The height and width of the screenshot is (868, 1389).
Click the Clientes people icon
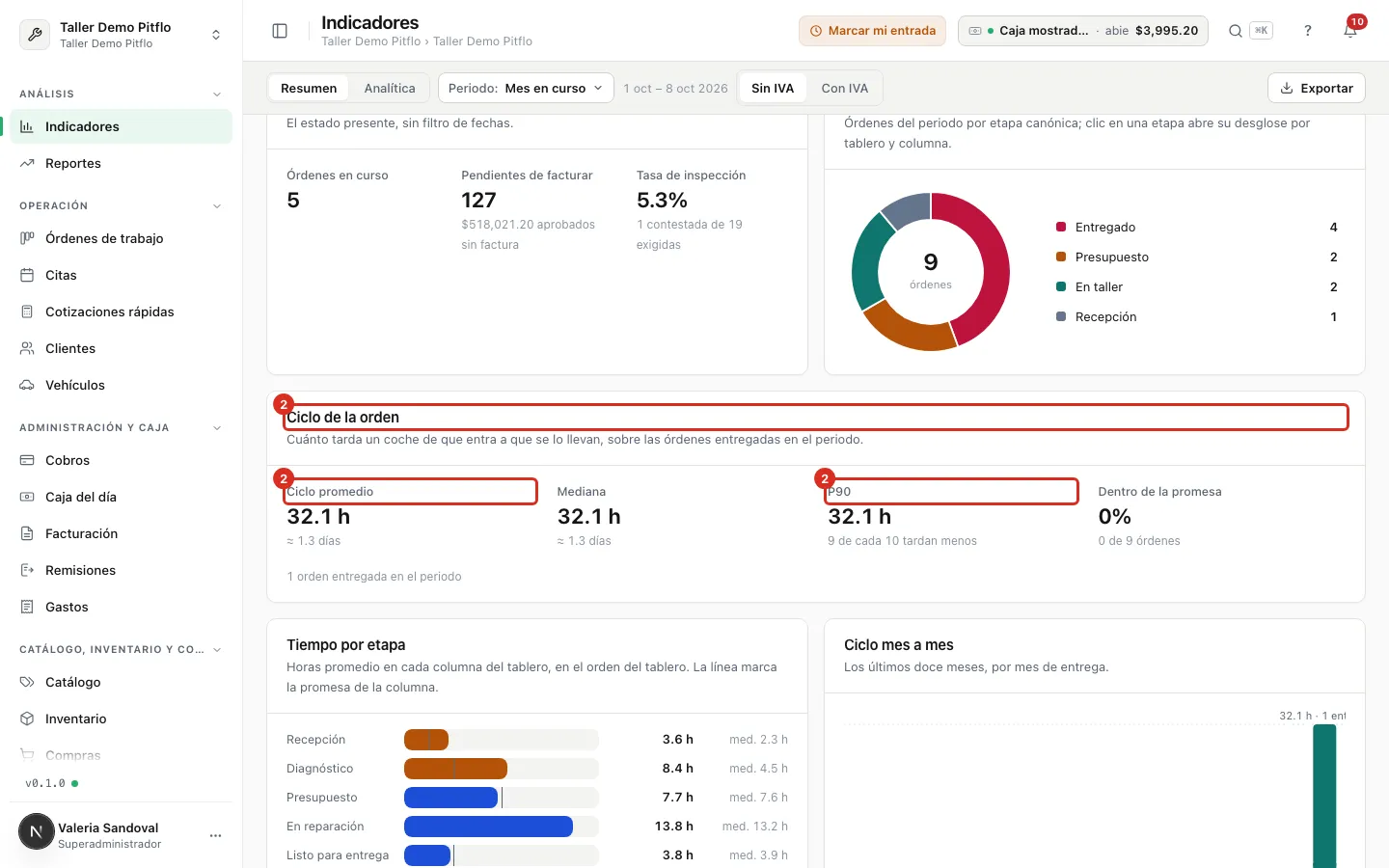click(27, 348)
